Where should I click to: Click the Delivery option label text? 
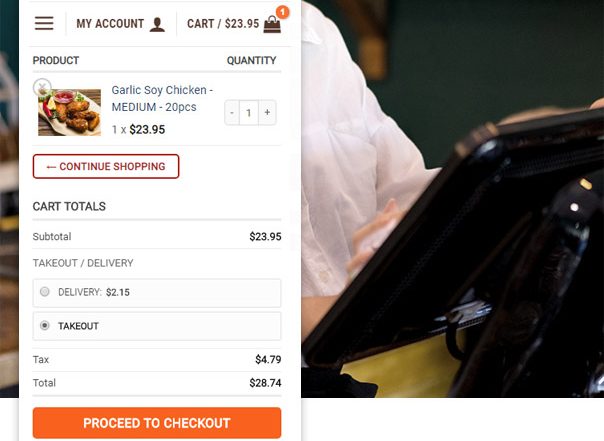(x=80, y=292)
